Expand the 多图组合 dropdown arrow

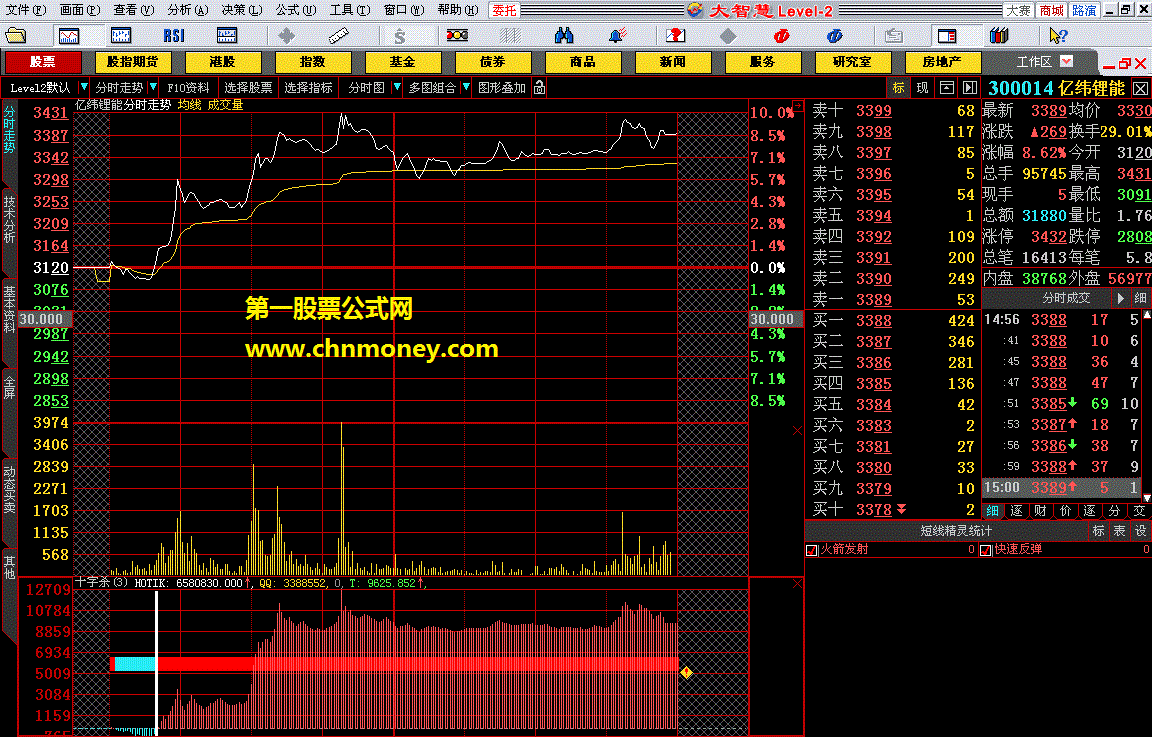click(466, 87)
